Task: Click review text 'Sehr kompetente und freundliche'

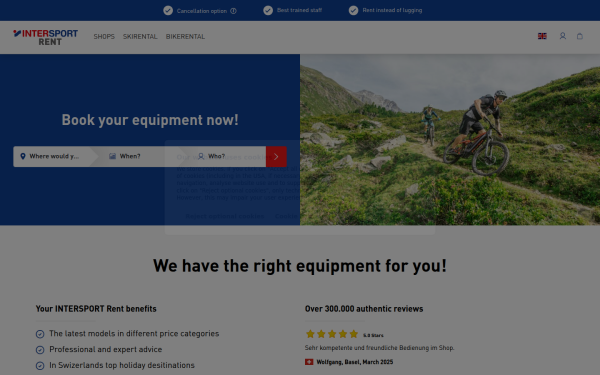Action: tap(379, 348)
